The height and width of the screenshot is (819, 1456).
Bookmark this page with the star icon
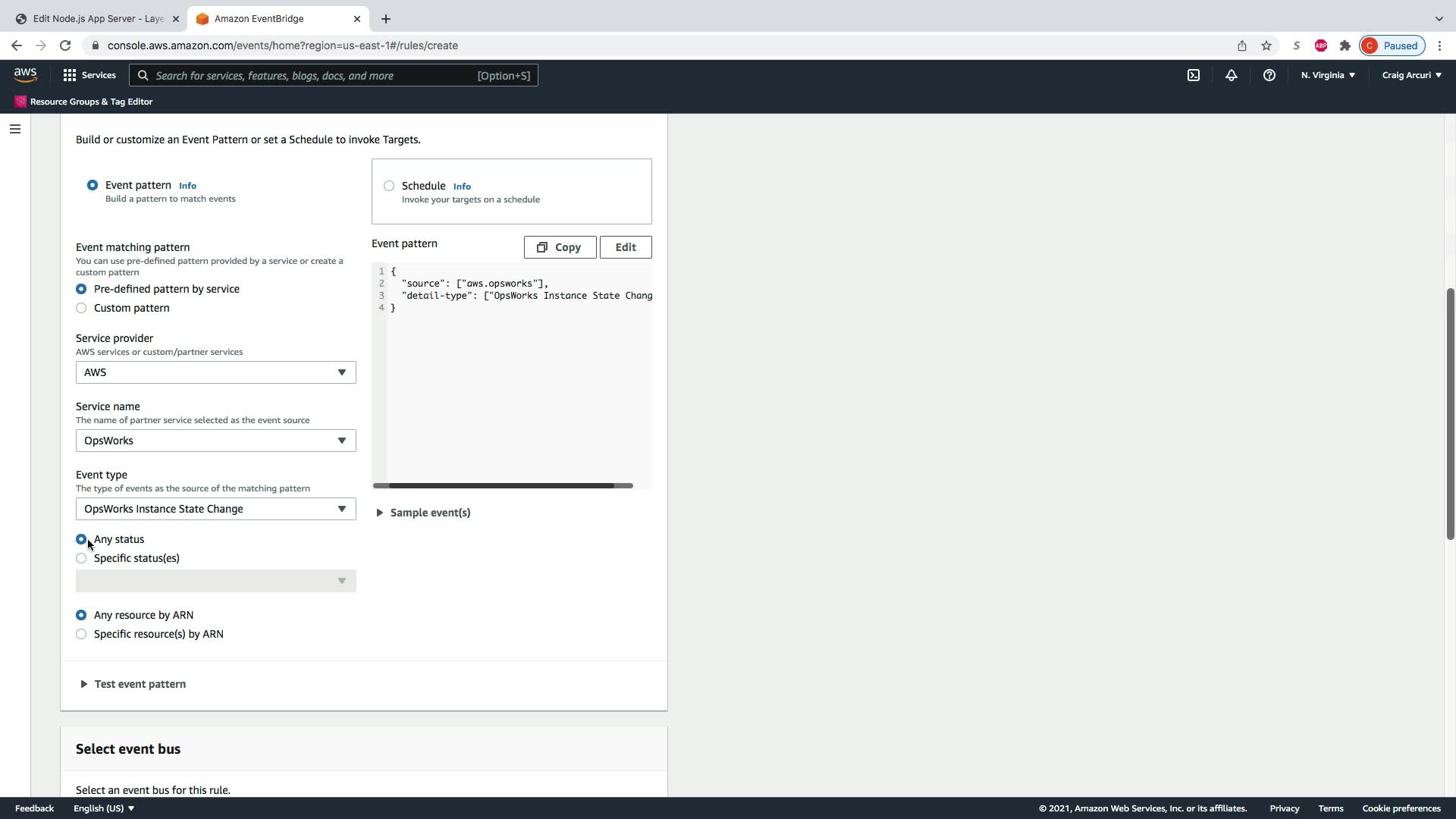(1266, 45)
